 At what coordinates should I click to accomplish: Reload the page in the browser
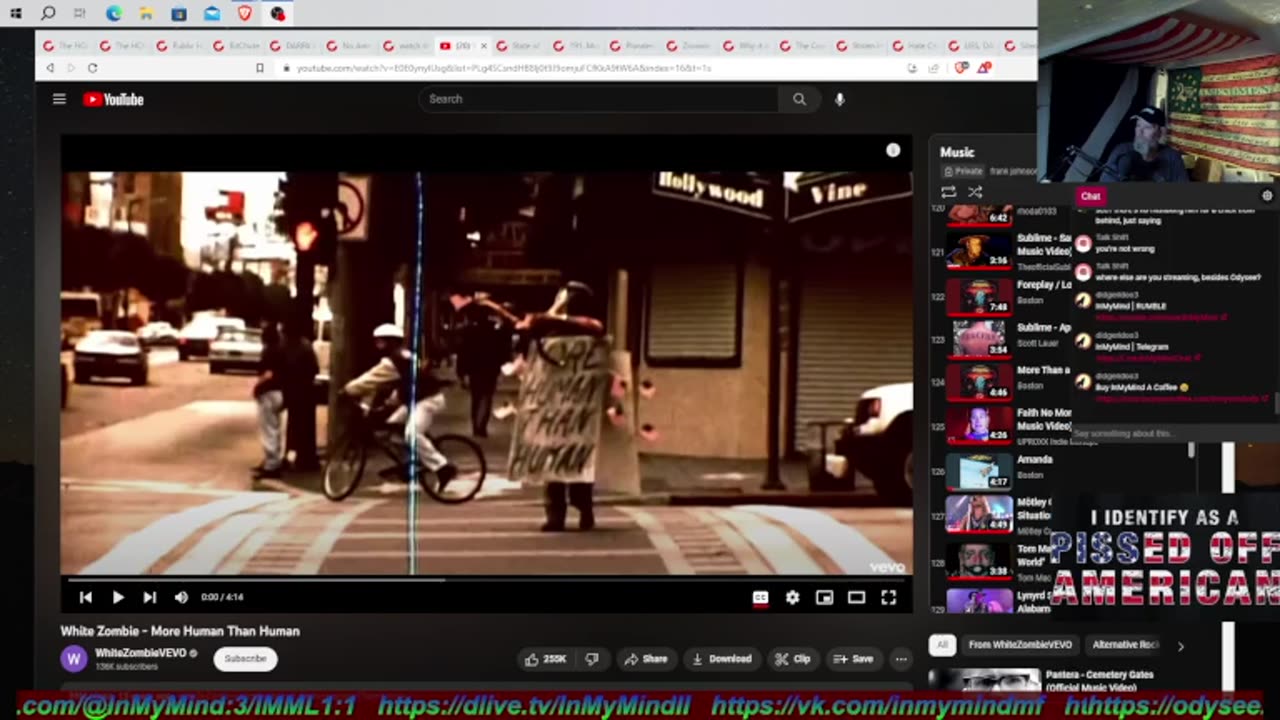point(92,68)
